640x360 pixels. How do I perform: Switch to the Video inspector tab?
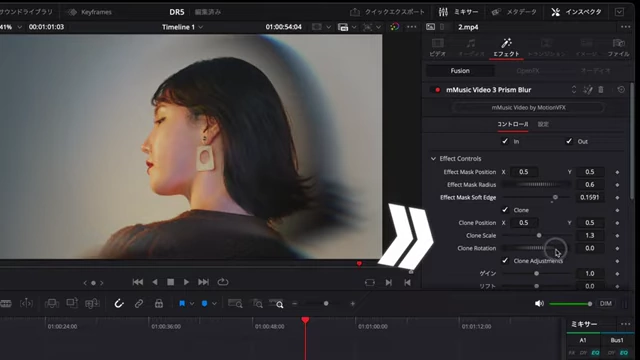(x=438, y=47)
